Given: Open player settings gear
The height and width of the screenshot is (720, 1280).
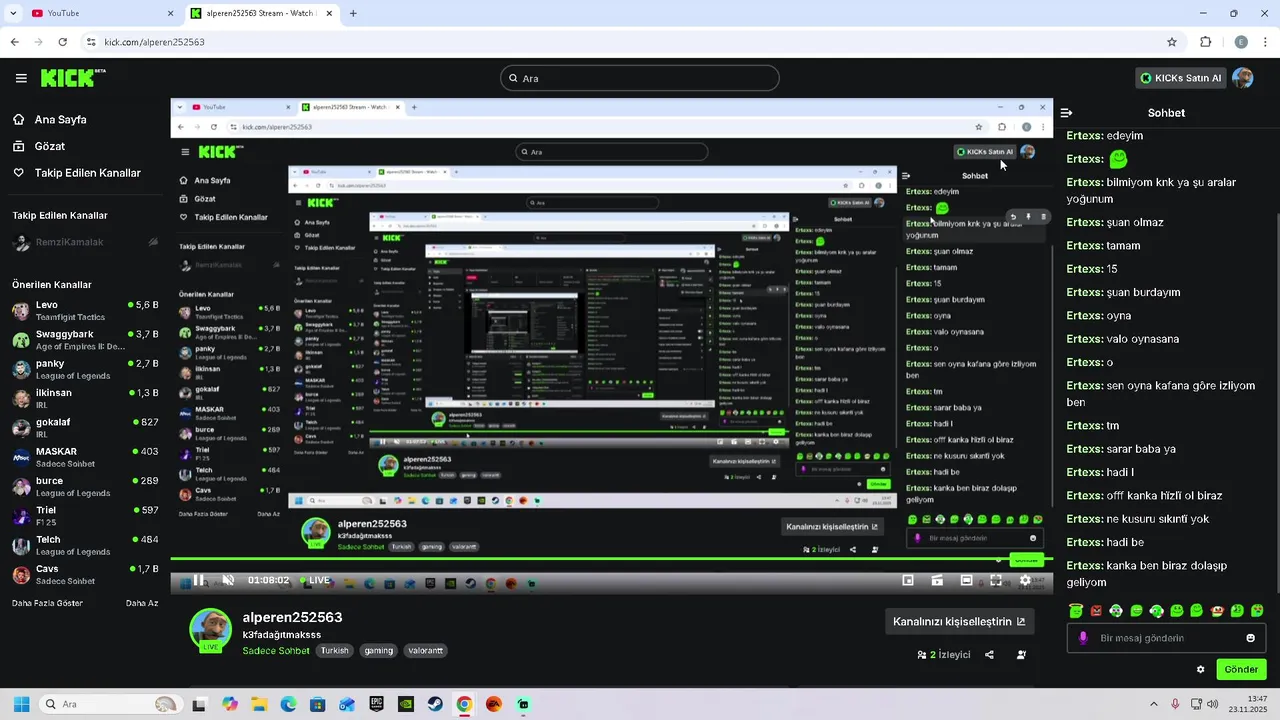Looking at the screenshot, I should [1025, 580].
